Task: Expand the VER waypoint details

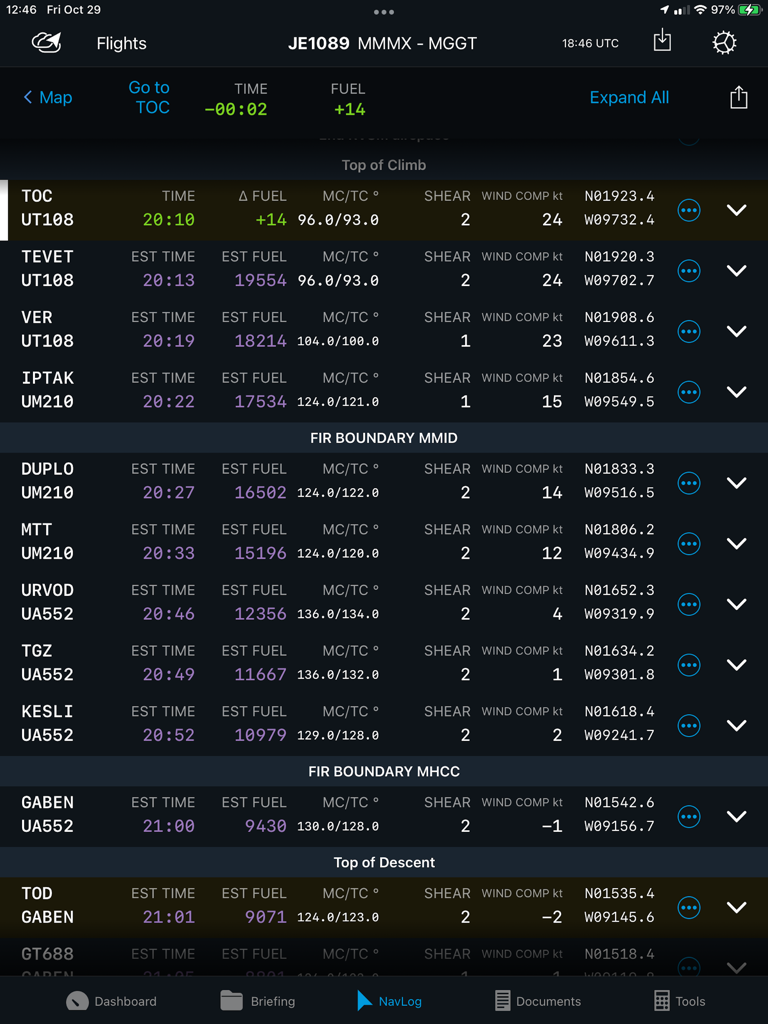Action: click(737, 331)
